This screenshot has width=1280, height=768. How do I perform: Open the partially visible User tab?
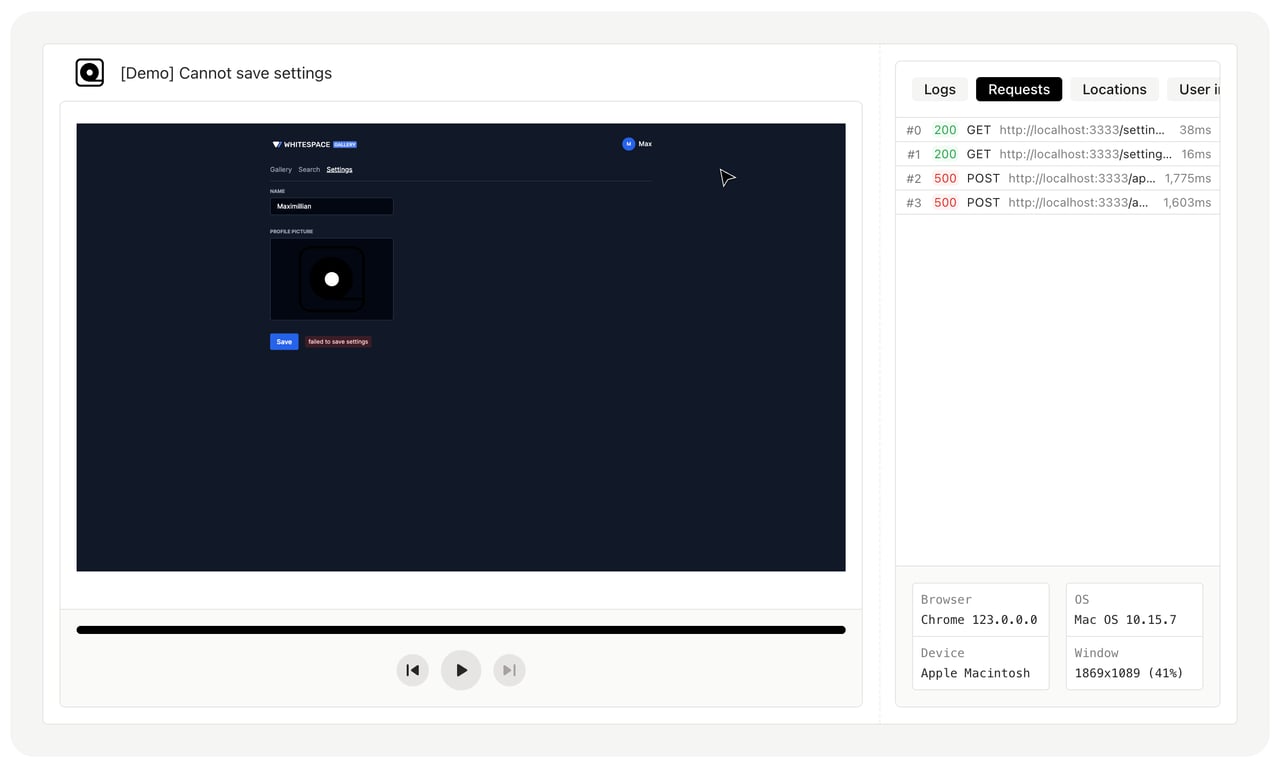coord(1194,89)
